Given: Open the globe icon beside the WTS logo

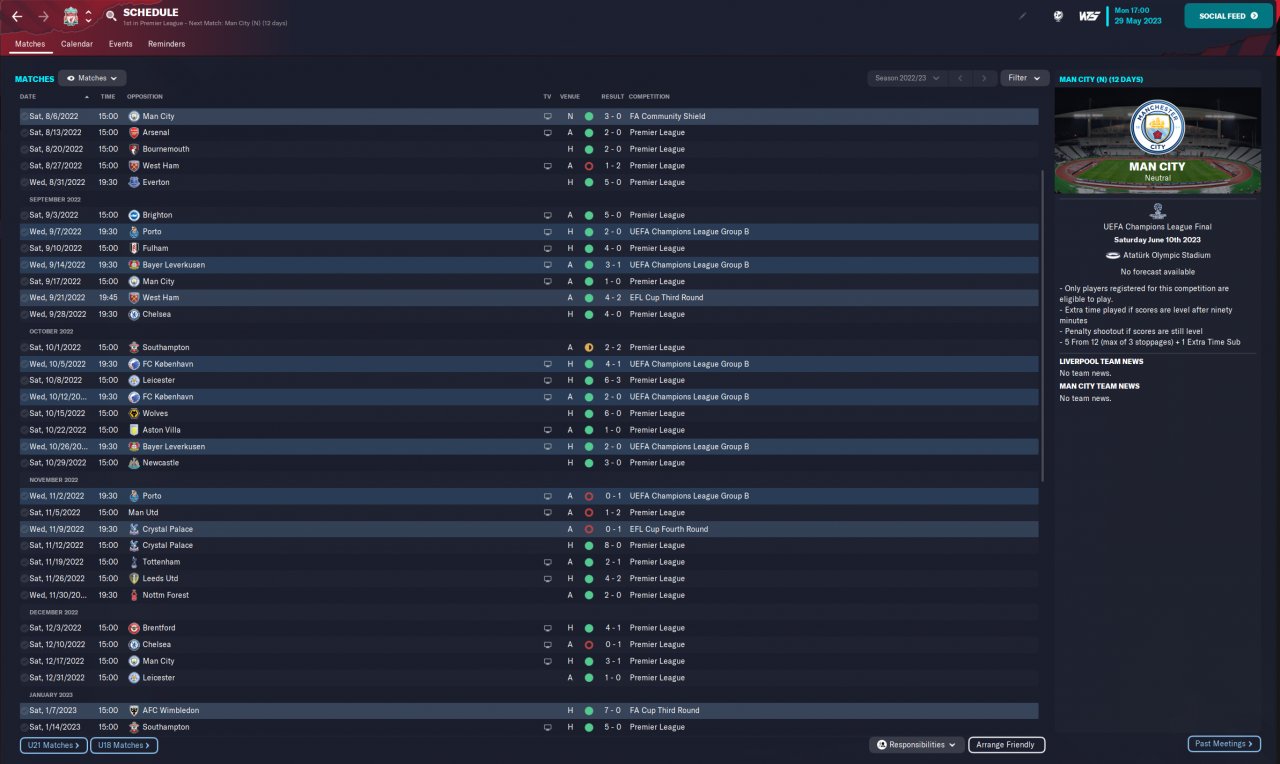Looking at the screenshot, I should (1057, 16).
